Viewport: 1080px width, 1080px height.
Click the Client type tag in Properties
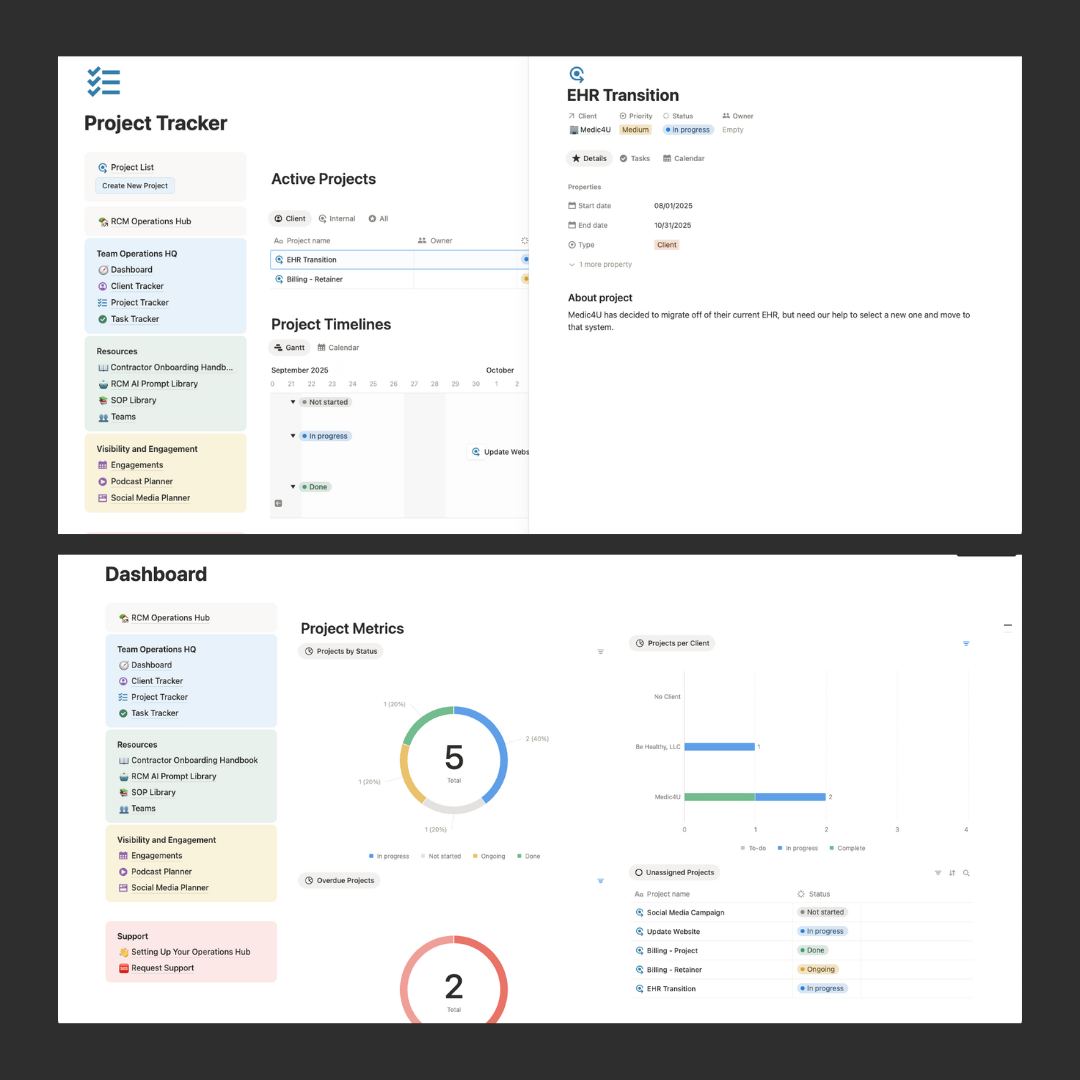tap(666, 245)
